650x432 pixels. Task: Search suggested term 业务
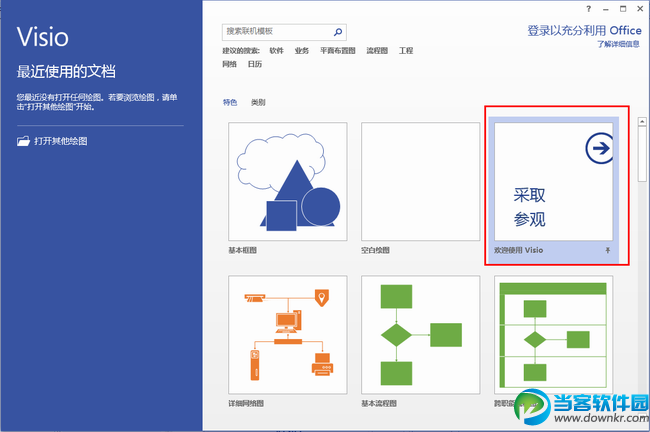(302, 51)
